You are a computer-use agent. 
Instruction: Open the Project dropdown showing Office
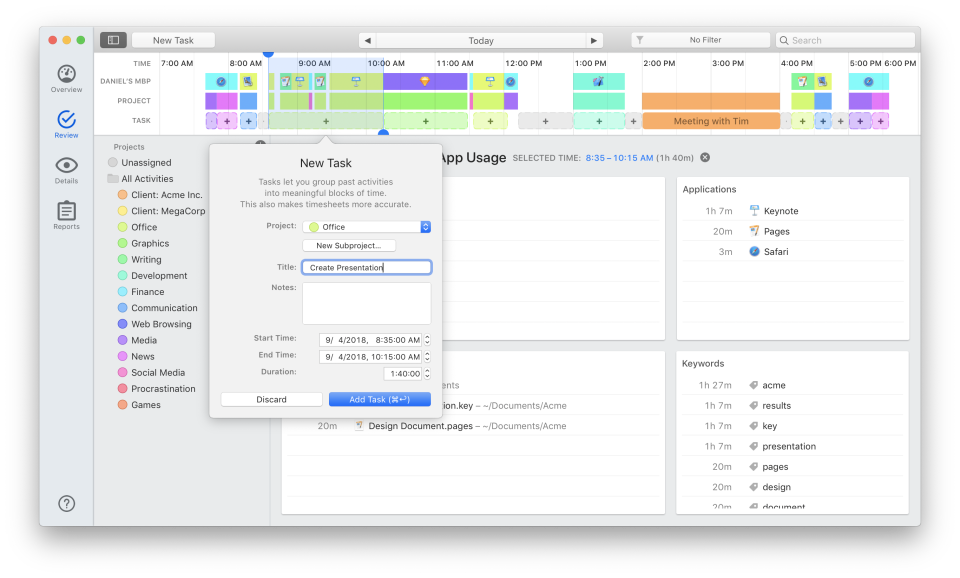click(367, 227)
